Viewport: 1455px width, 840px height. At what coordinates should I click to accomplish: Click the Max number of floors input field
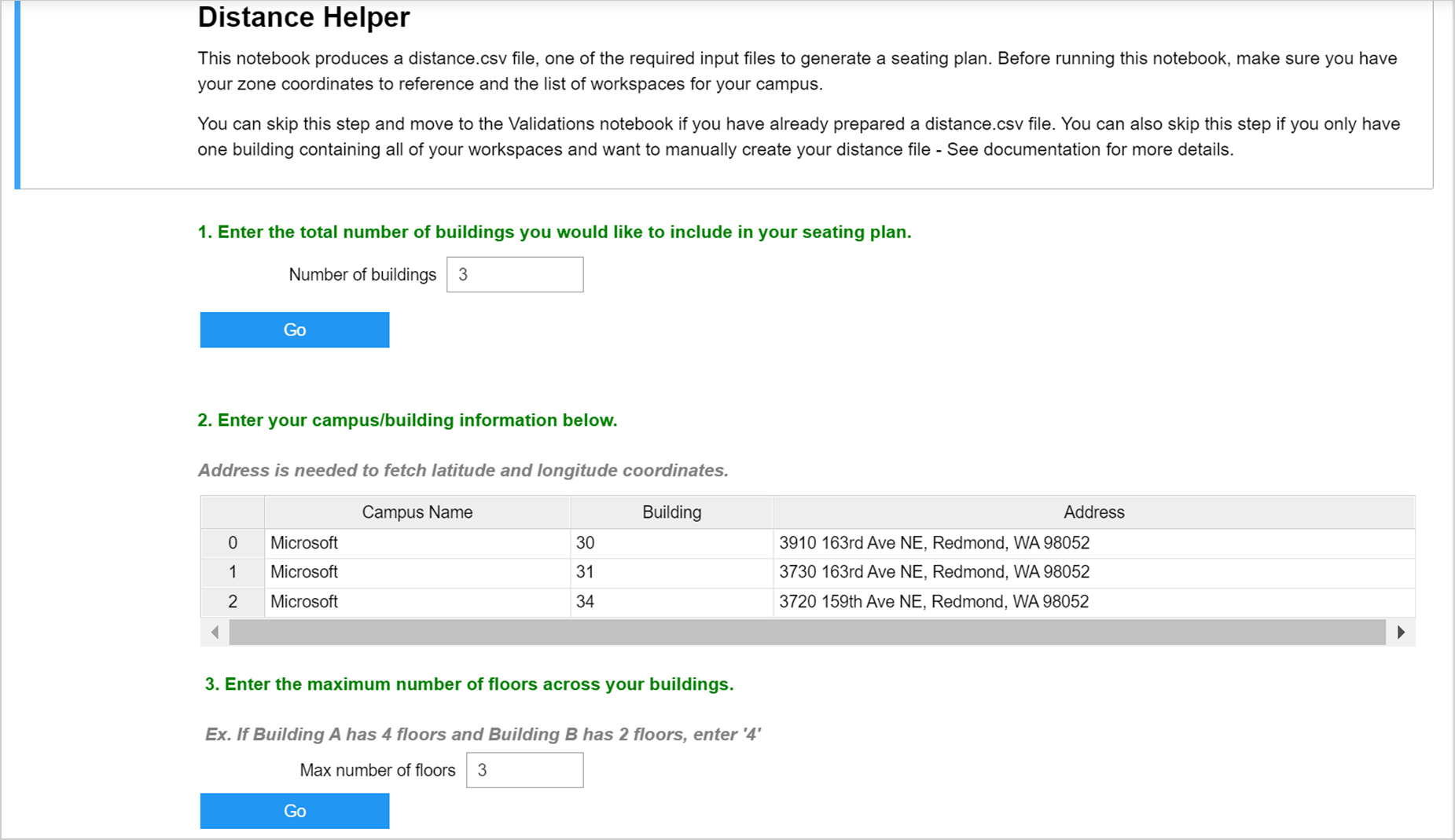point(525,770)
